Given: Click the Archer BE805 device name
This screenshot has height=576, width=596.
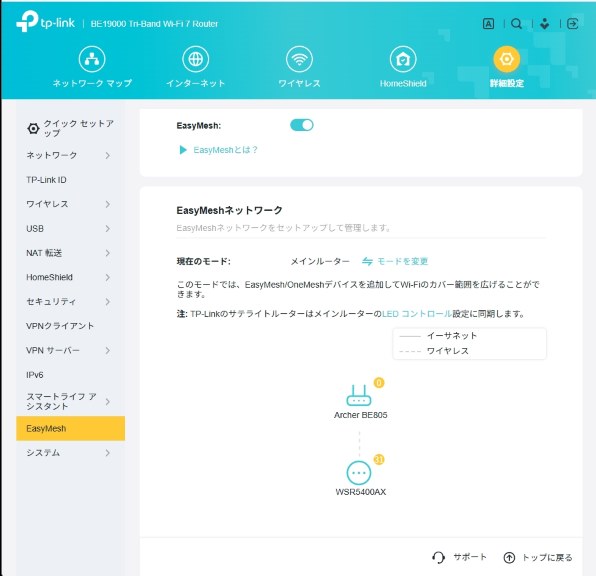Looking at the screenshot, I should [x=360, y=415].
